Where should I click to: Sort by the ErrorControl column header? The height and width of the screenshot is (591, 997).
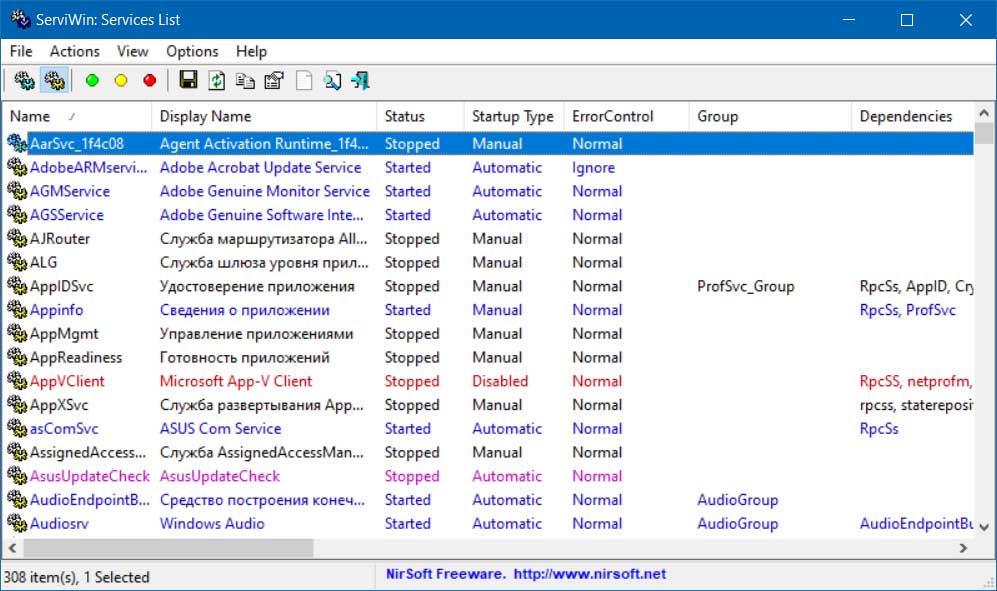pos(626,116)
